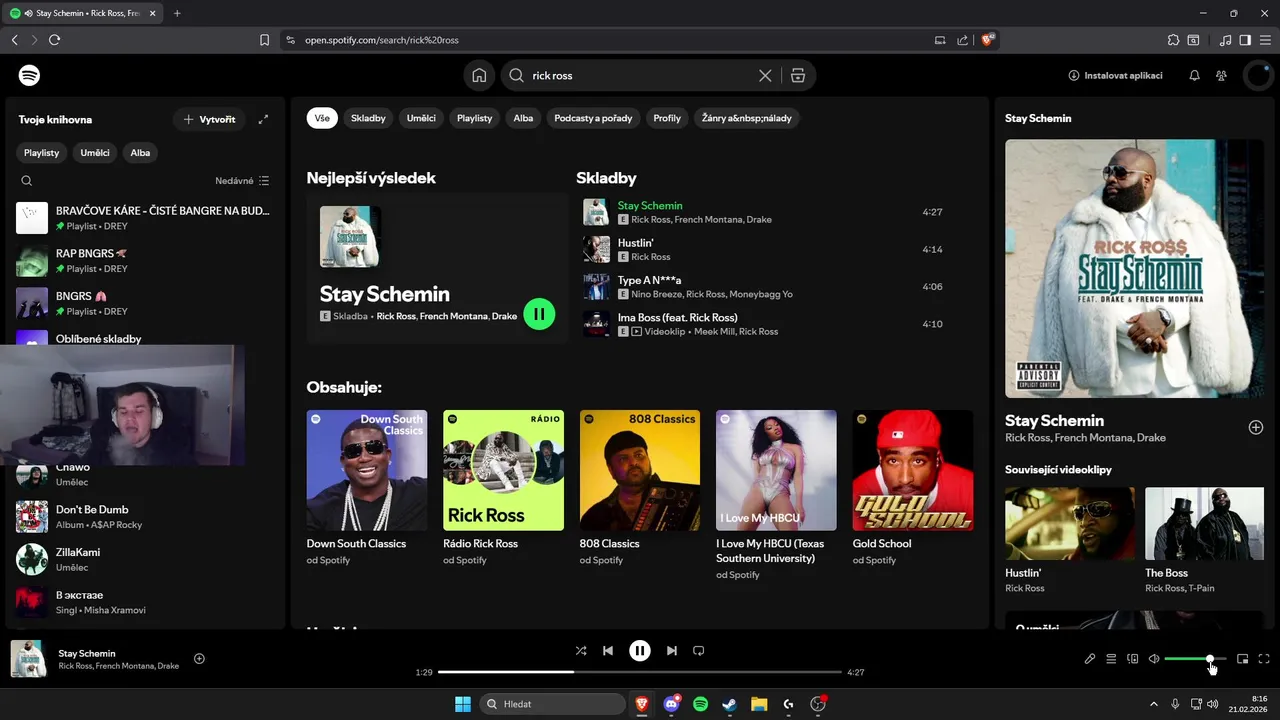1280x720 pixels.
Task: Open lyrics microphone icon
Action: point(1090,659)
